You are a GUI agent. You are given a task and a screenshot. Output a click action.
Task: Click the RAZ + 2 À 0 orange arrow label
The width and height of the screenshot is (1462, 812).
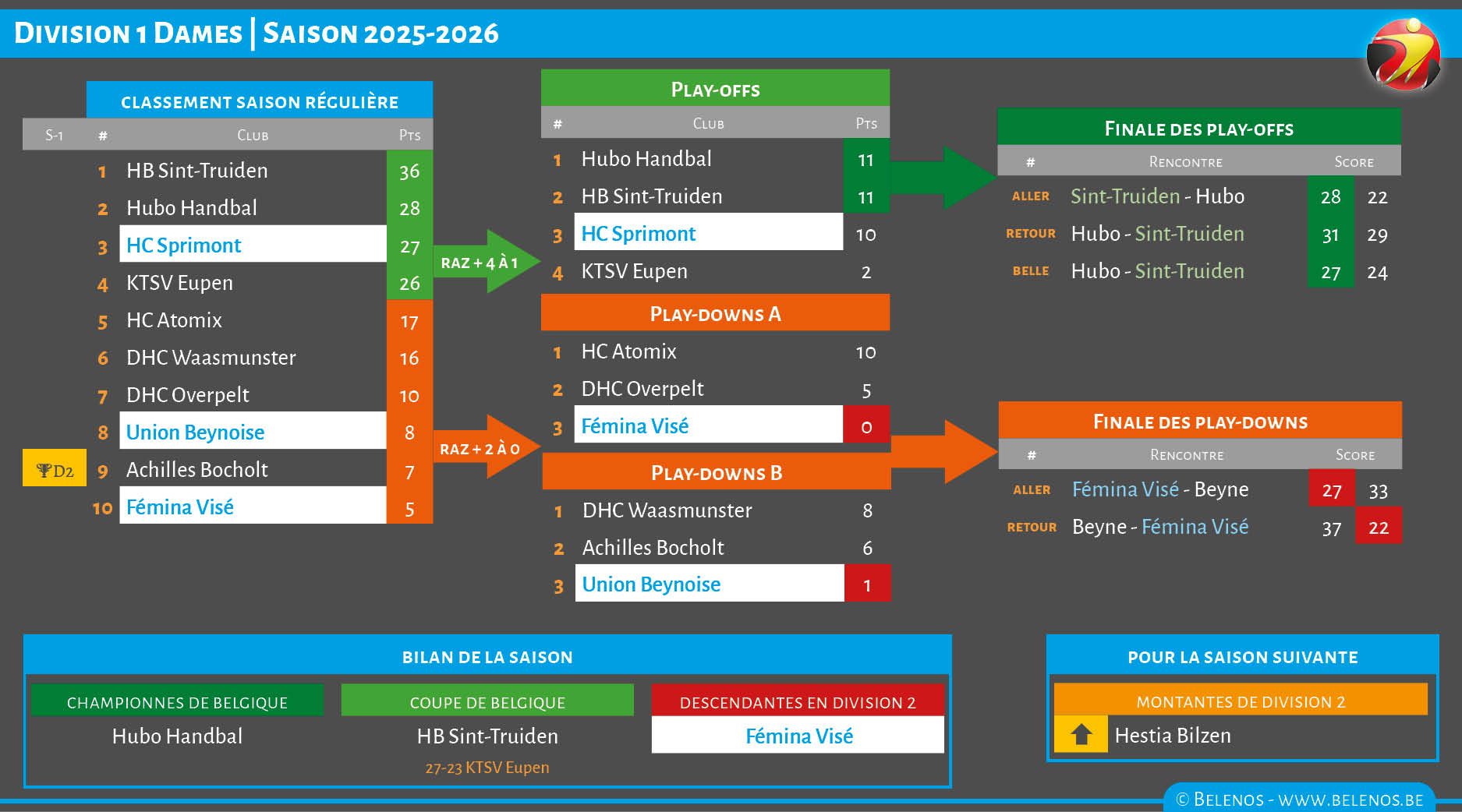480,449
